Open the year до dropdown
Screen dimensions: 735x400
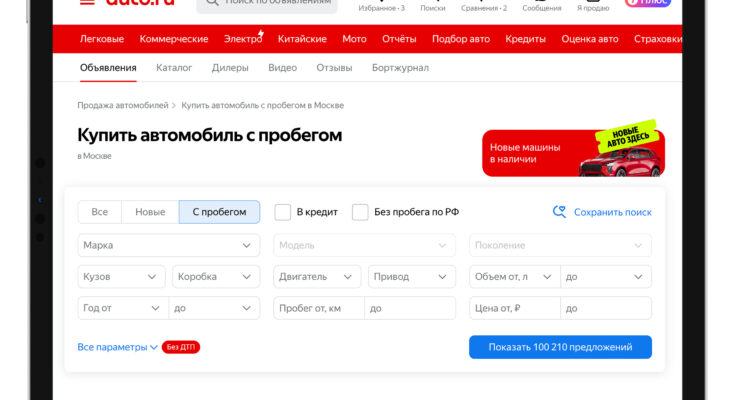coord(214,308)
